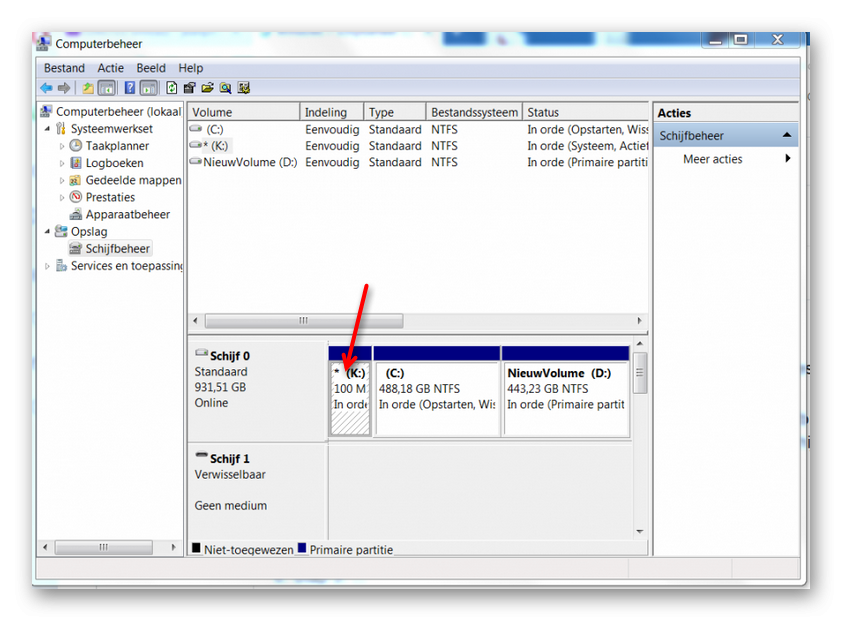Select Opslag in the tree
Screen dimensions: 842x621
89,232
